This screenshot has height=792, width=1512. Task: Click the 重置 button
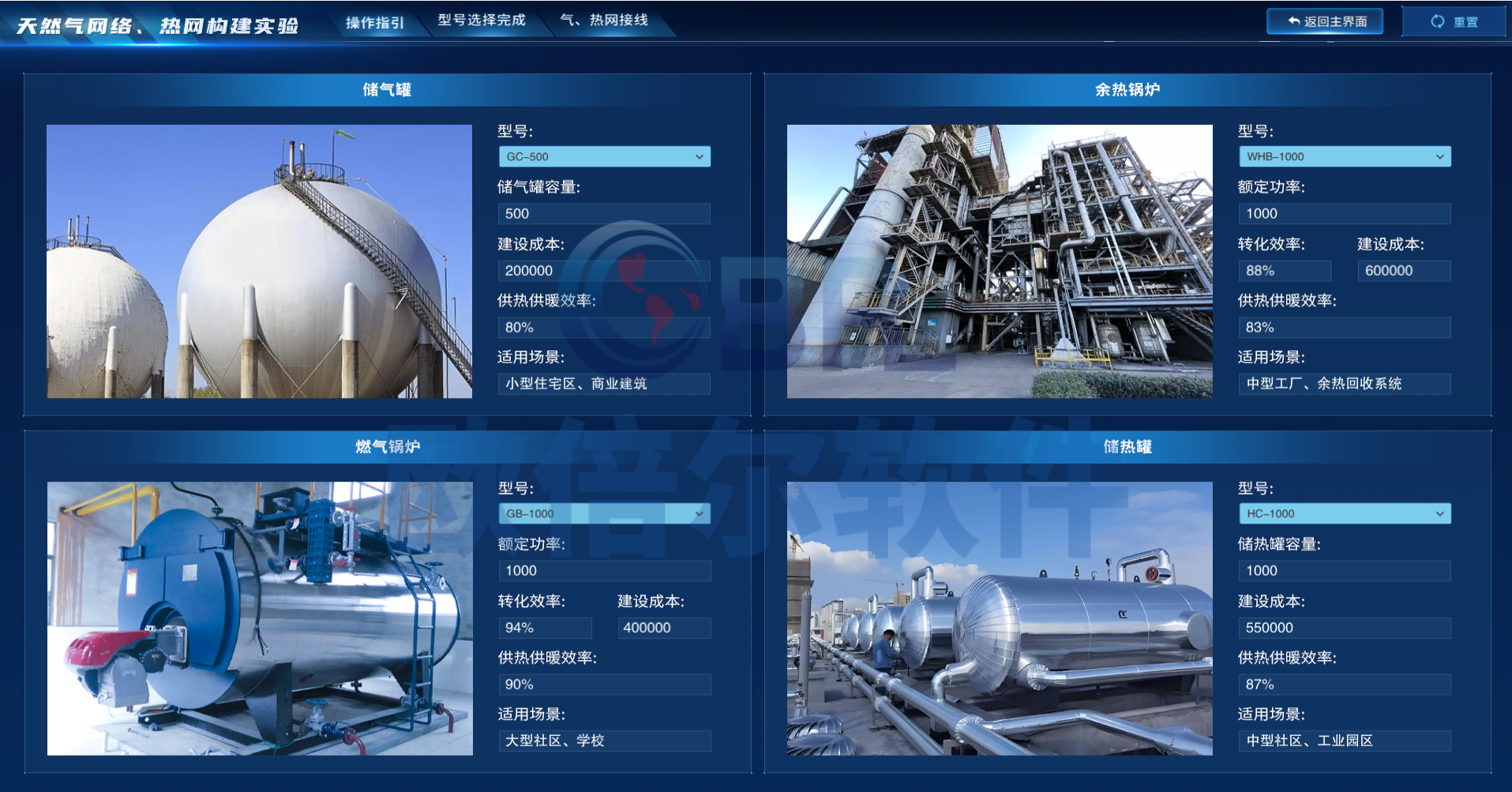(x=1454, y=21)
